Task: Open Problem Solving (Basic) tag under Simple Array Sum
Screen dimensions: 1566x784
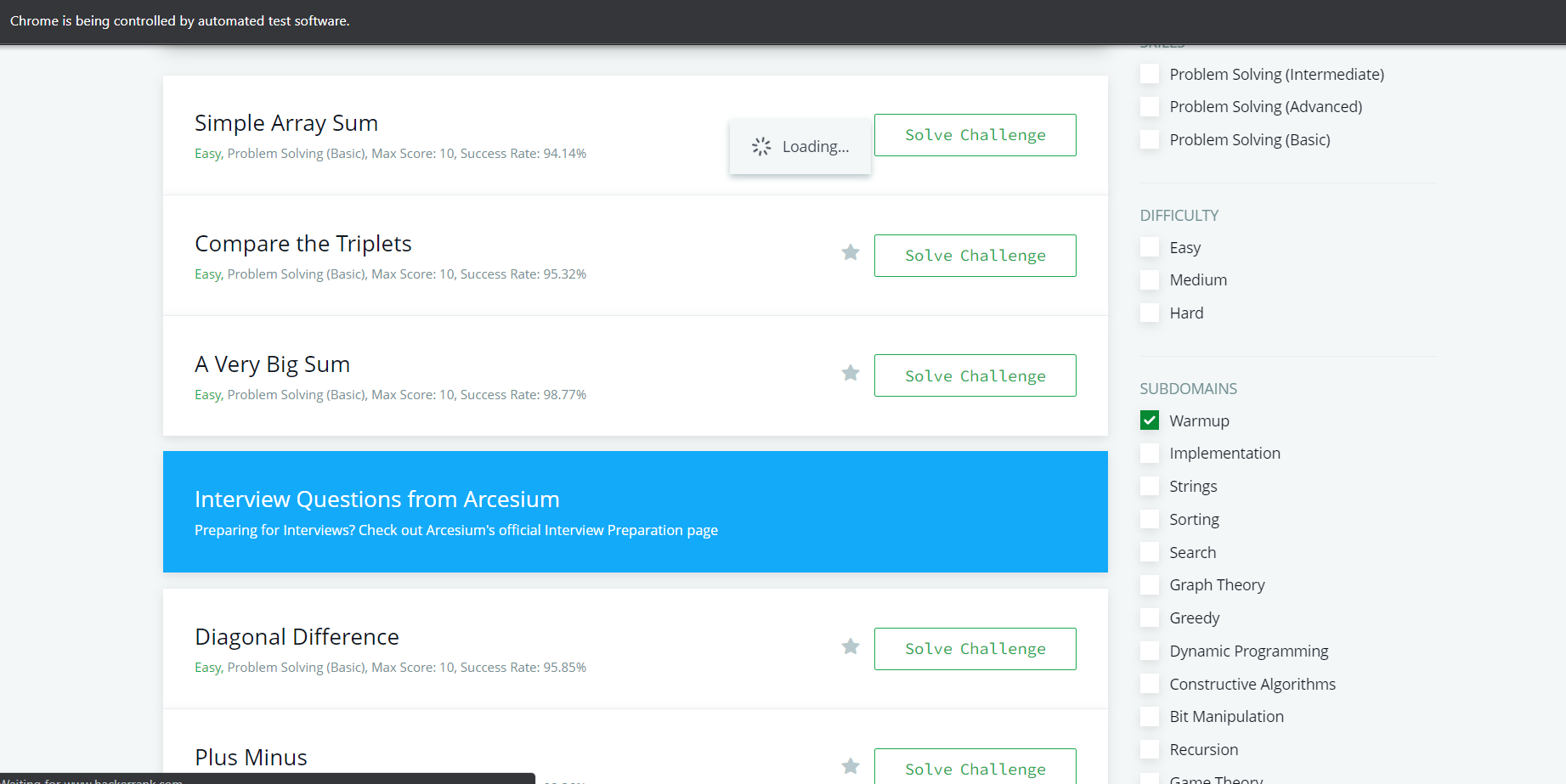Action: pos(297,153)
